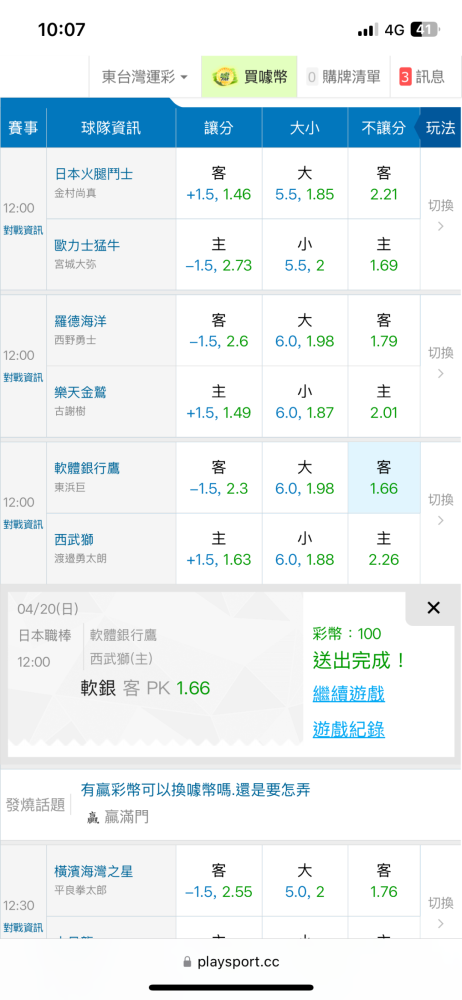
Task: Open 對戰資訊 for 羅德海洋 match
Action: click(23, 377)
